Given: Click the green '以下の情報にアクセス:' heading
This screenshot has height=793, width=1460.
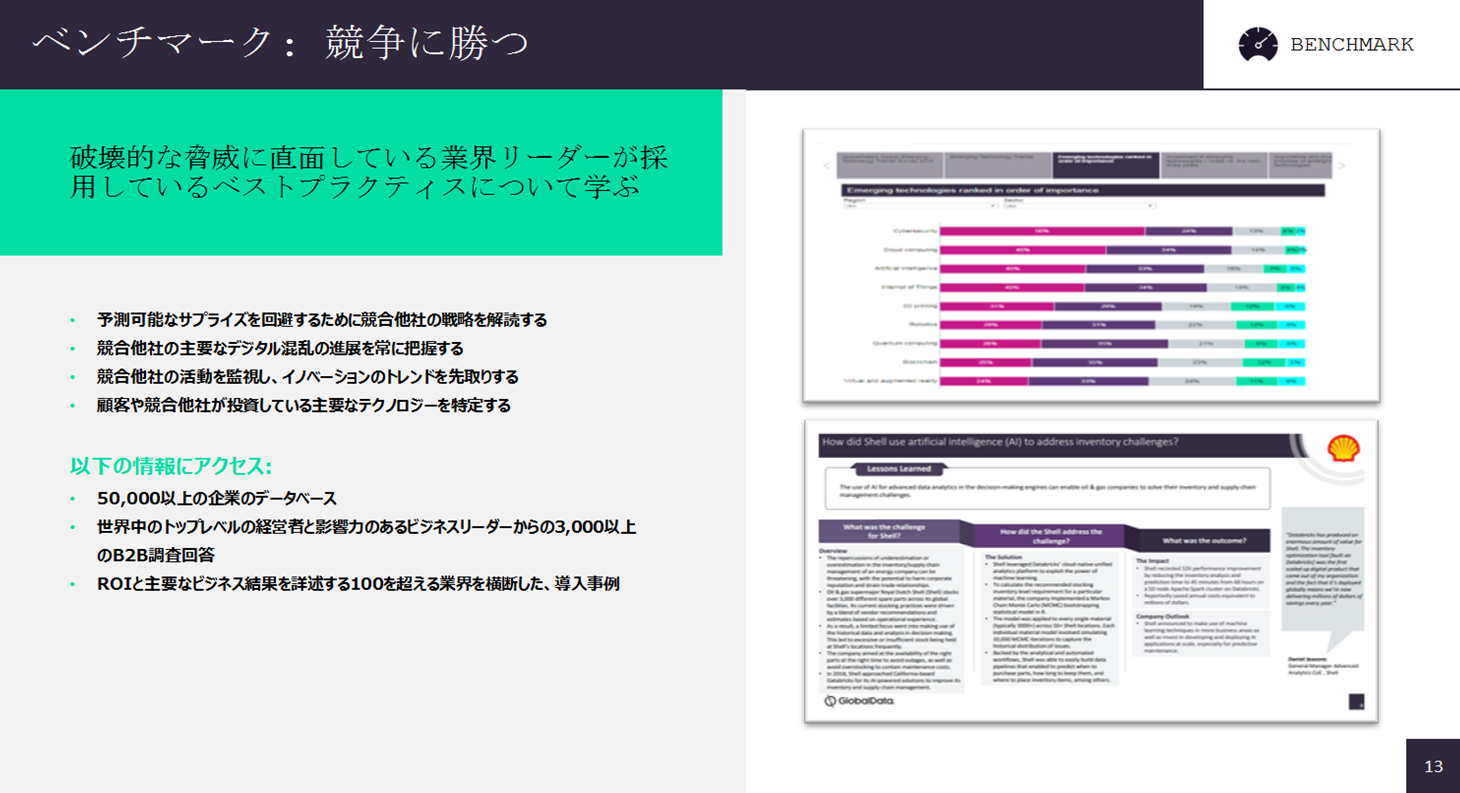Looking at the screenshot, I should click(171, 467).
